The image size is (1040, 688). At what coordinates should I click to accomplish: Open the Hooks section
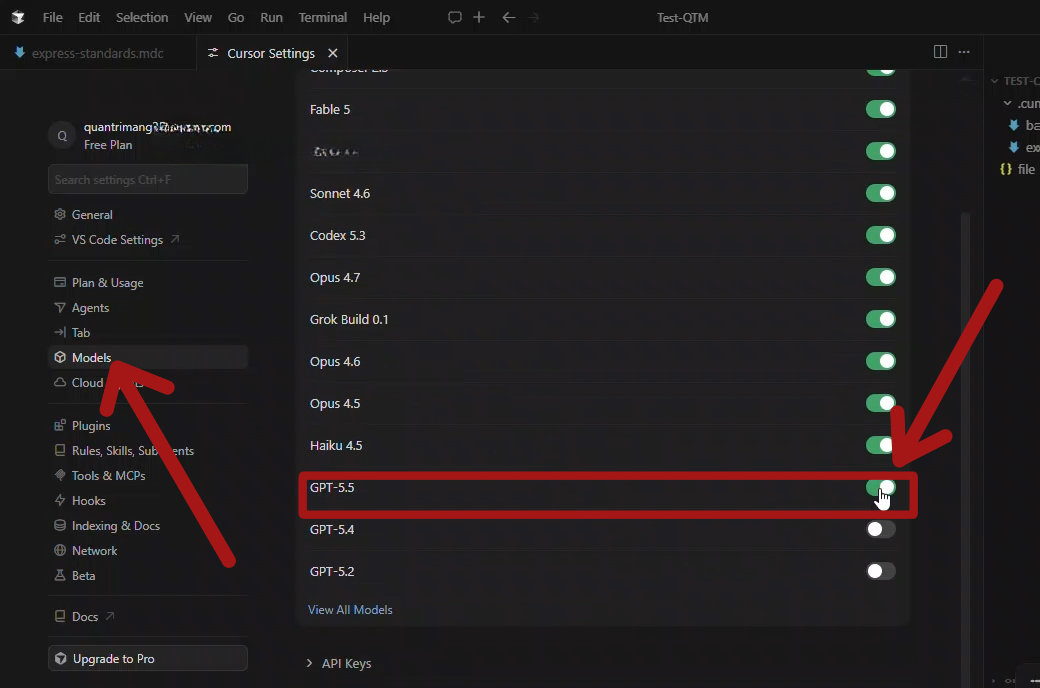click(x=88, y=501)
